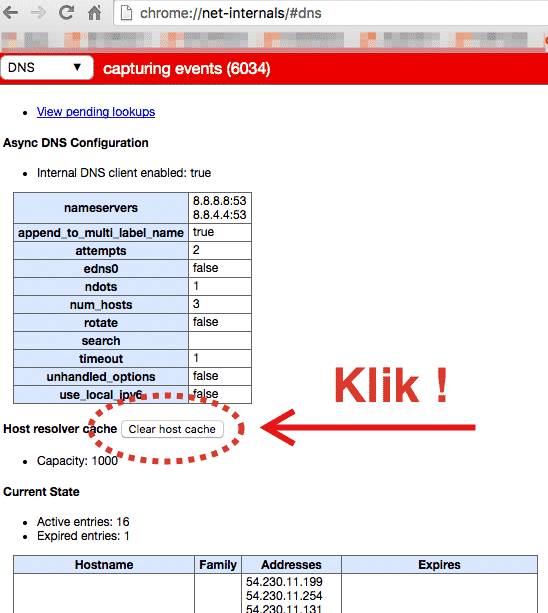Click the page icon in address bar

[126, 13]
